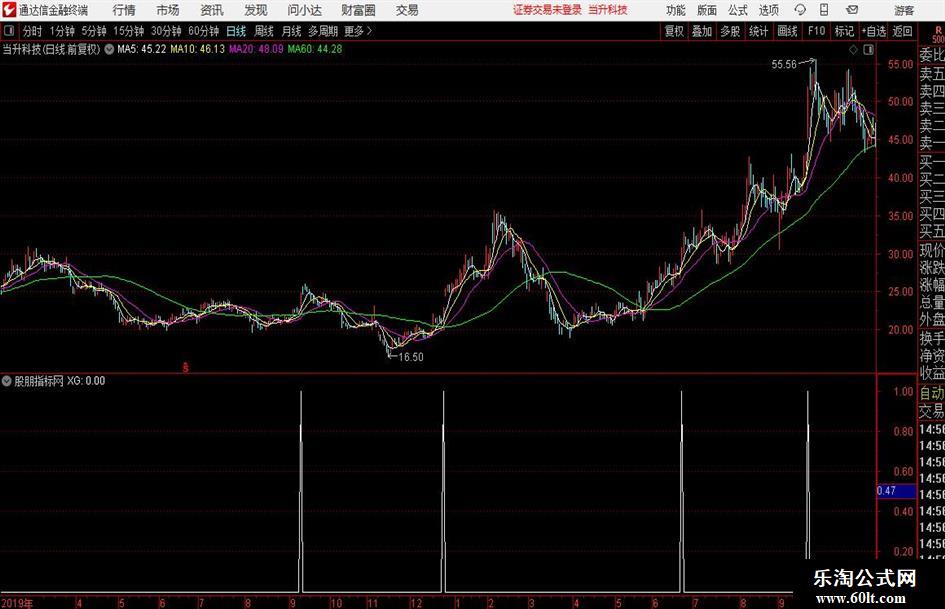This screenshot has height=609, width=945.
Task: Click the MA5: 45.22 indicator value
Action: coord(142,49)
